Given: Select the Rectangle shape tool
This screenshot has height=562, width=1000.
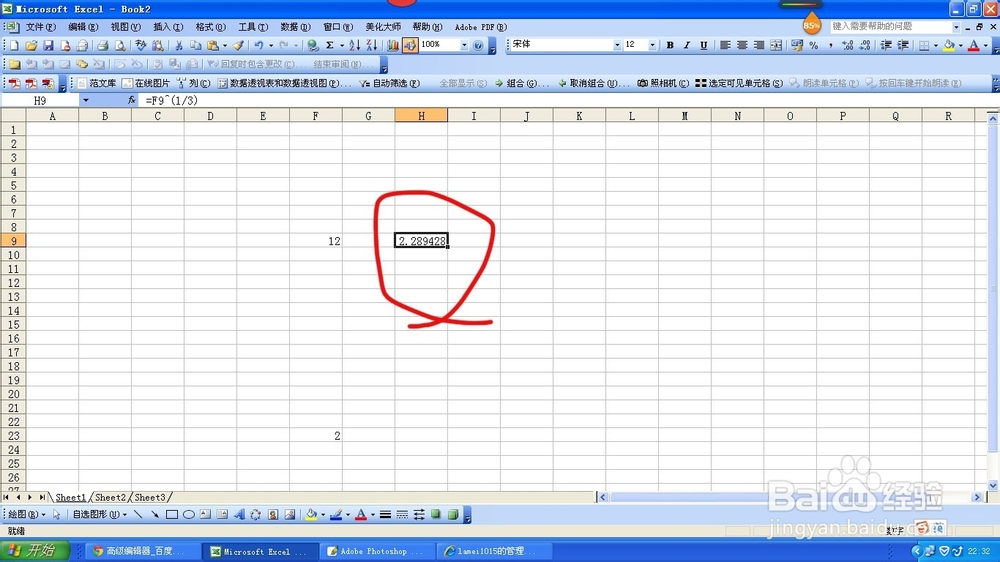Looking at the screenshot, I should pos(172,515).
